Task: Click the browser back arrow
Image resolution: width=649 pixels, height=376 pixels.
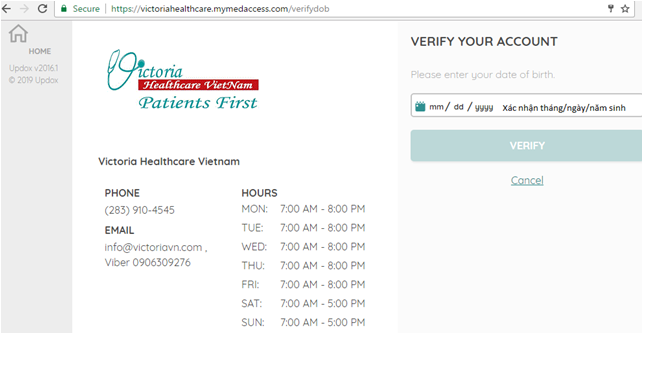Action: [6, 8]
